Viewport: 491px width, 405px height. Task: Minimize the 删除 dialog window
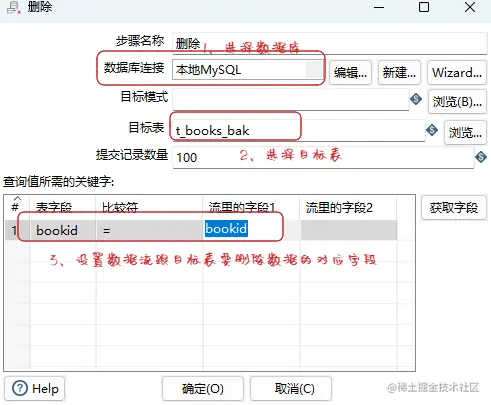[379, 7]
